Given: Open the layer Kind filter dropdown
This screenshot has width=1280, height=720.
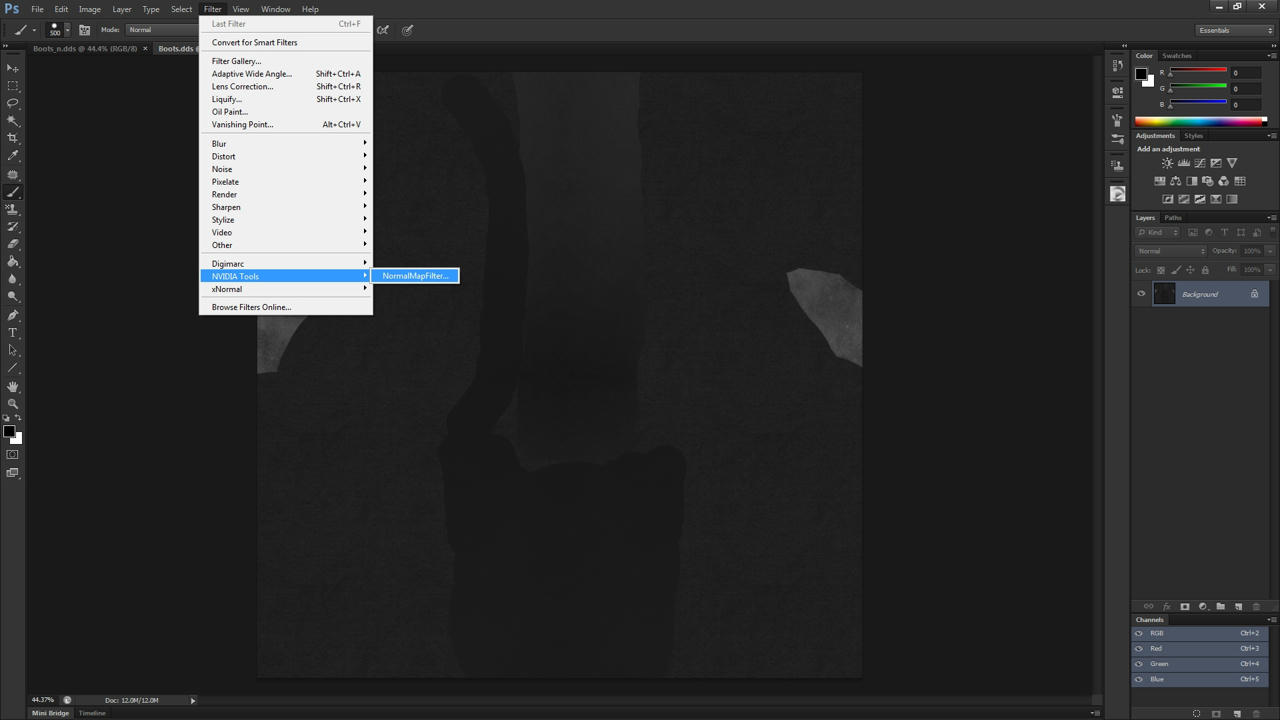Looking at the screenshot, I should coord(1158,232).
